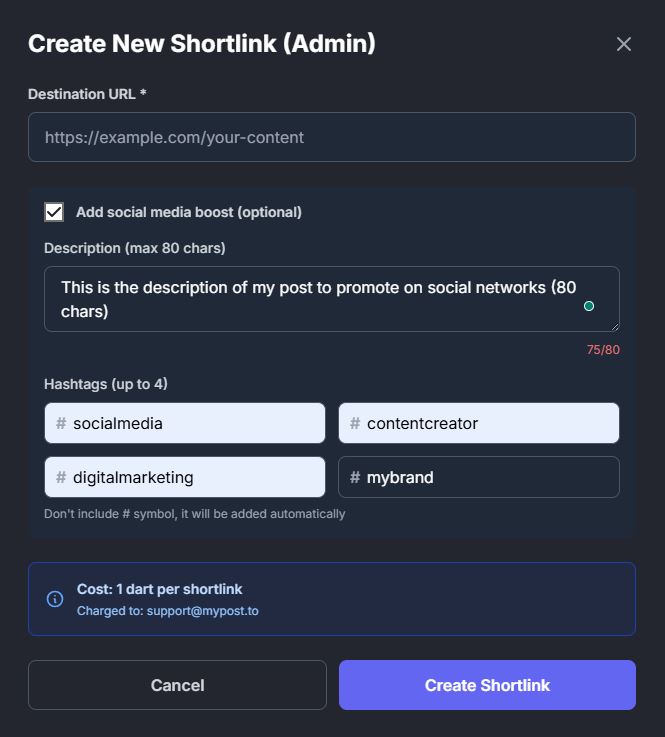The width and height of the screenshot is (665, 737).
Task: Click the green dot in description box
Action: click(589, 306)
